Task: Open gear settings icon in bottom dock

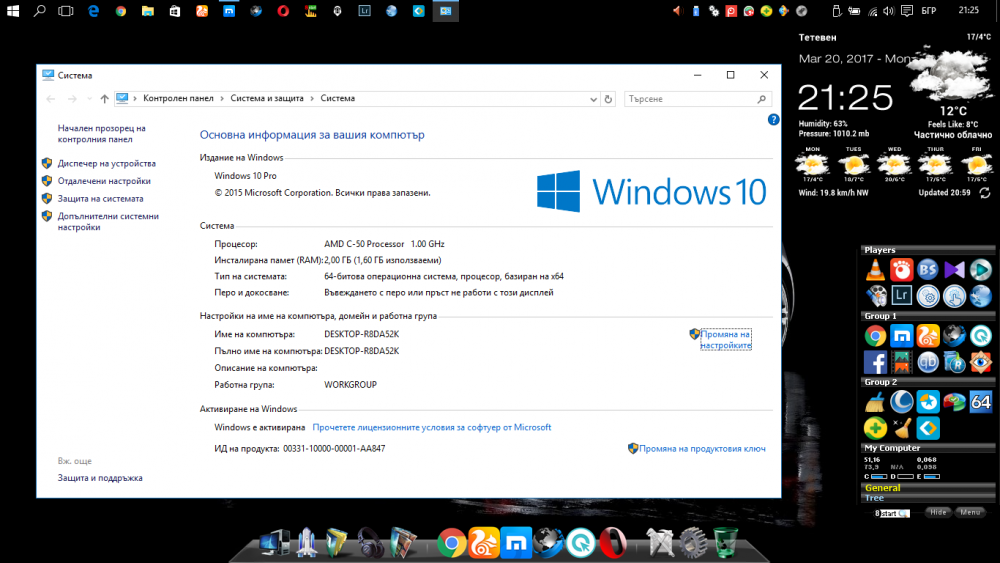Action: (693, 543)
